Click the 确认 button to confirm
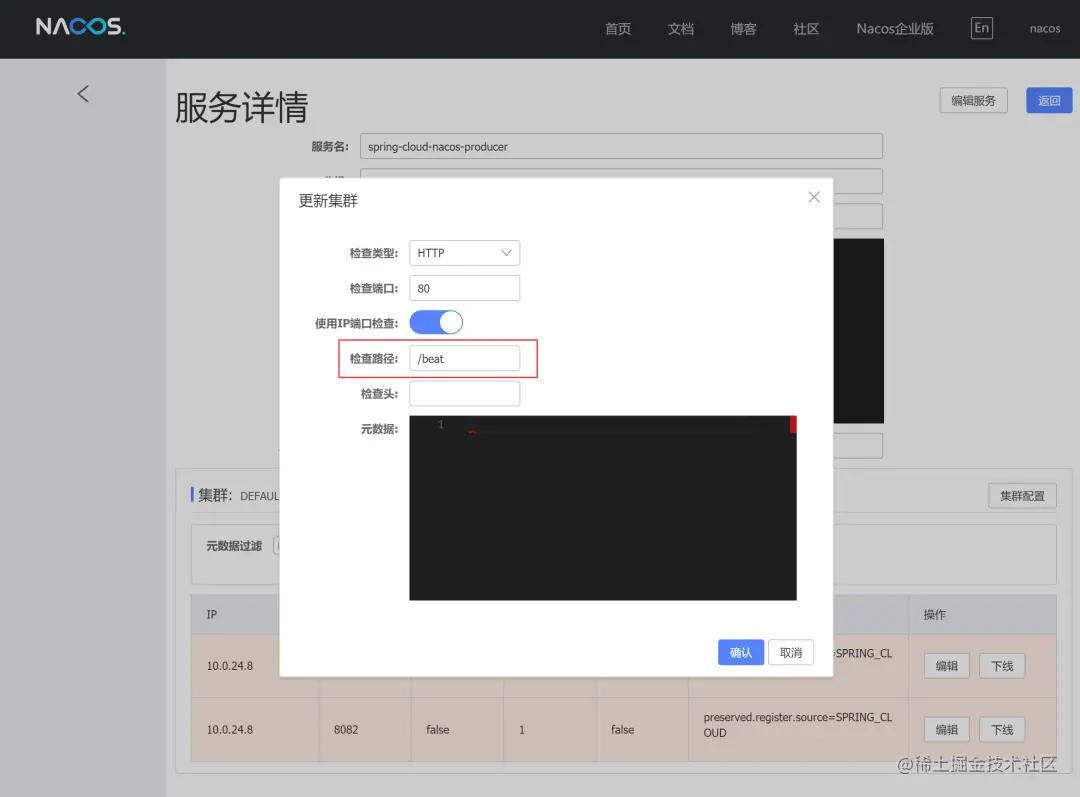This screenshot has width=1080, height=797. pyautogui.click(x=740, y=652)
